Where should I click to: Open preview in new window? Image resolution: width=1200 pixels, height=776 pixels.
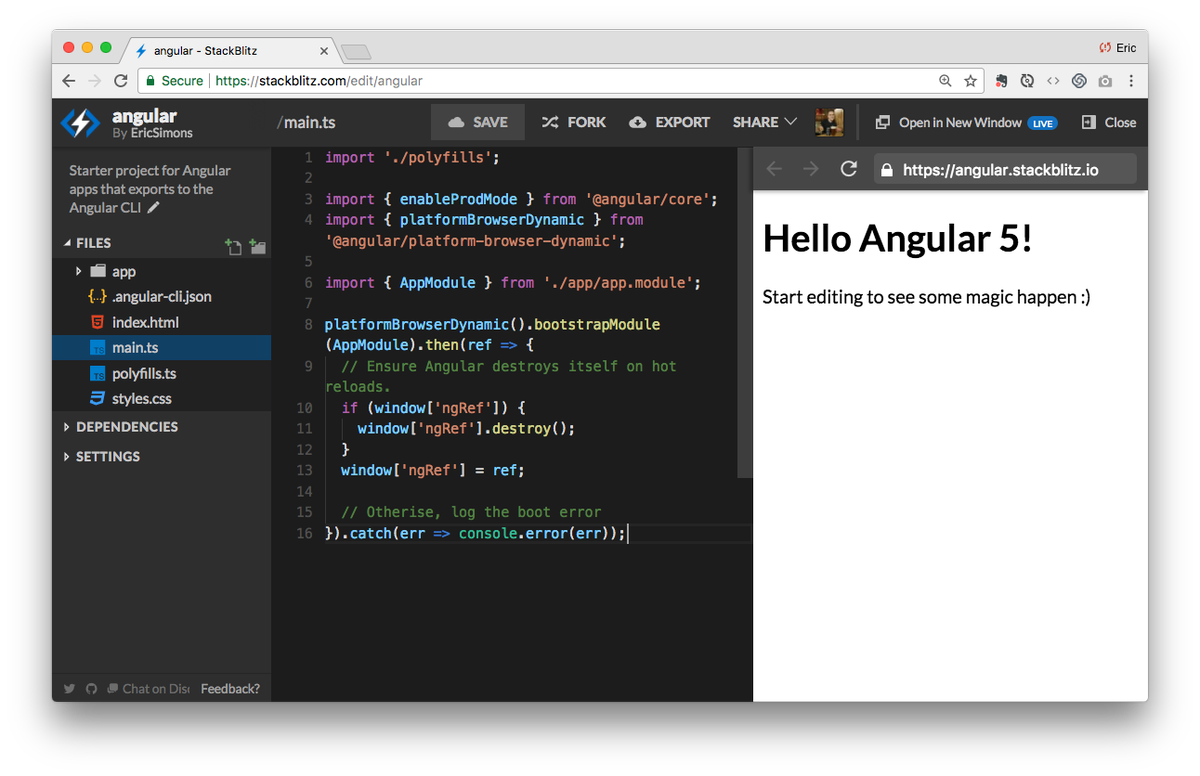click(x=965, y=122)
